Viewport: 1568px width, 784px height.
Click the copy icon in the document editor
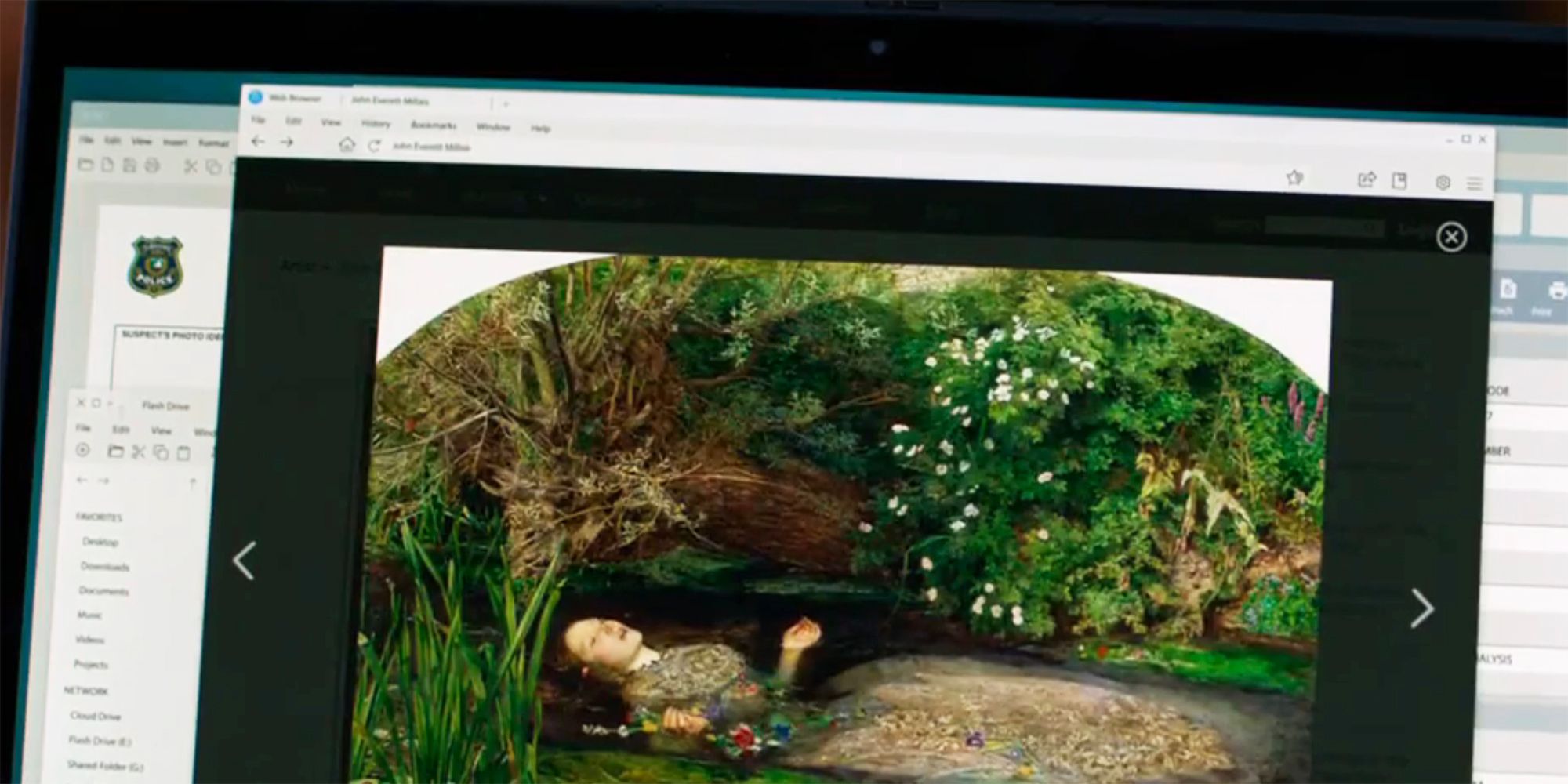213,167
